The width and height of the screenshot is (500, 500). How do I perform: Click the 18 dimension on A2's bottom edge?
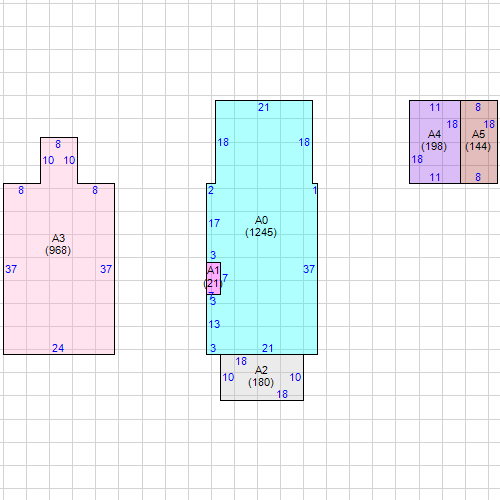click(282, 394)
